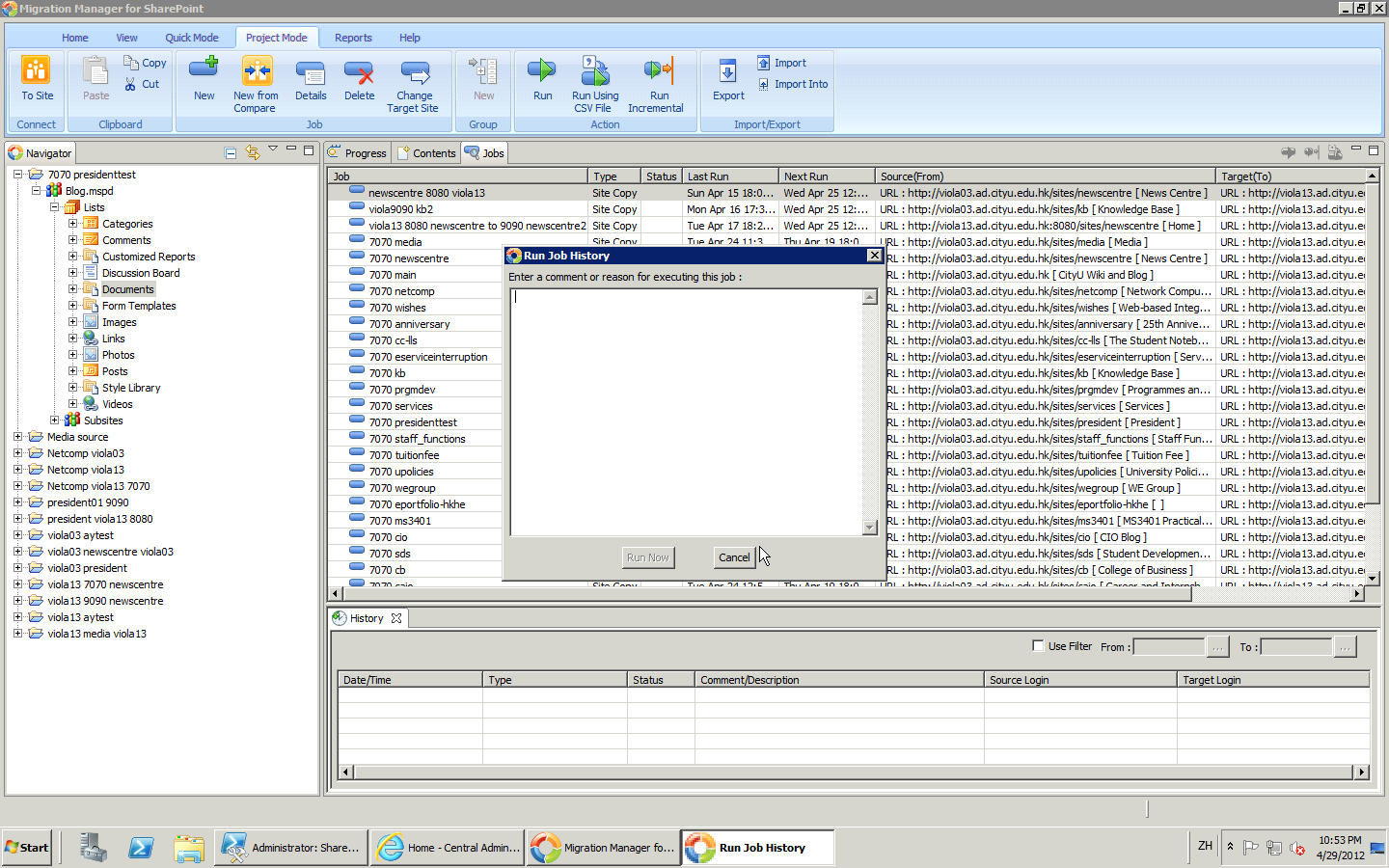Open the Help ribbon tab
Viewport: 1389px width, 868px height.
[410, 38]
